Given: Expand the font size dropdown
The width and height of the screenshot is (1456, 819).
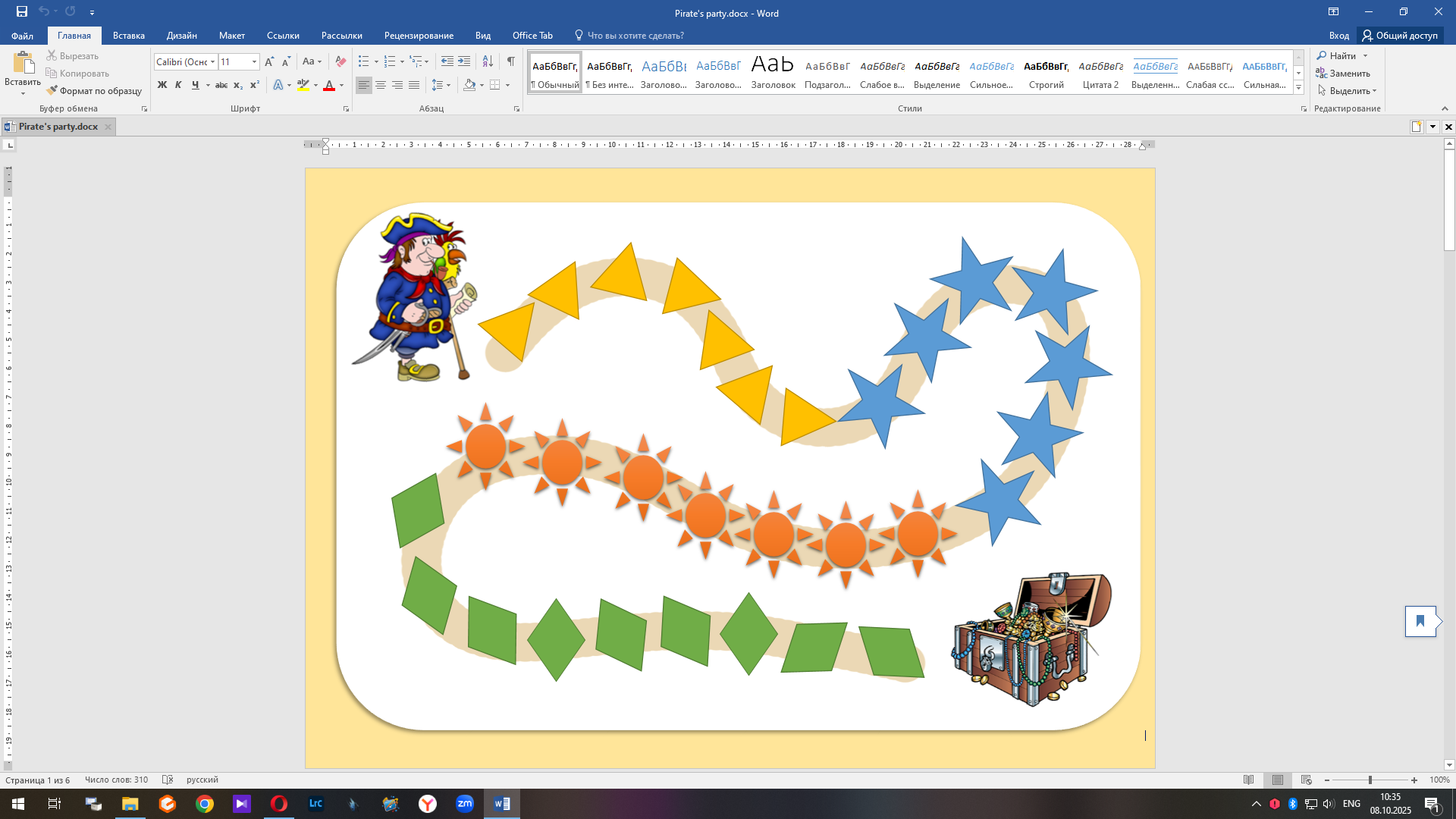Looking at the screenshot, I should 254,61.
